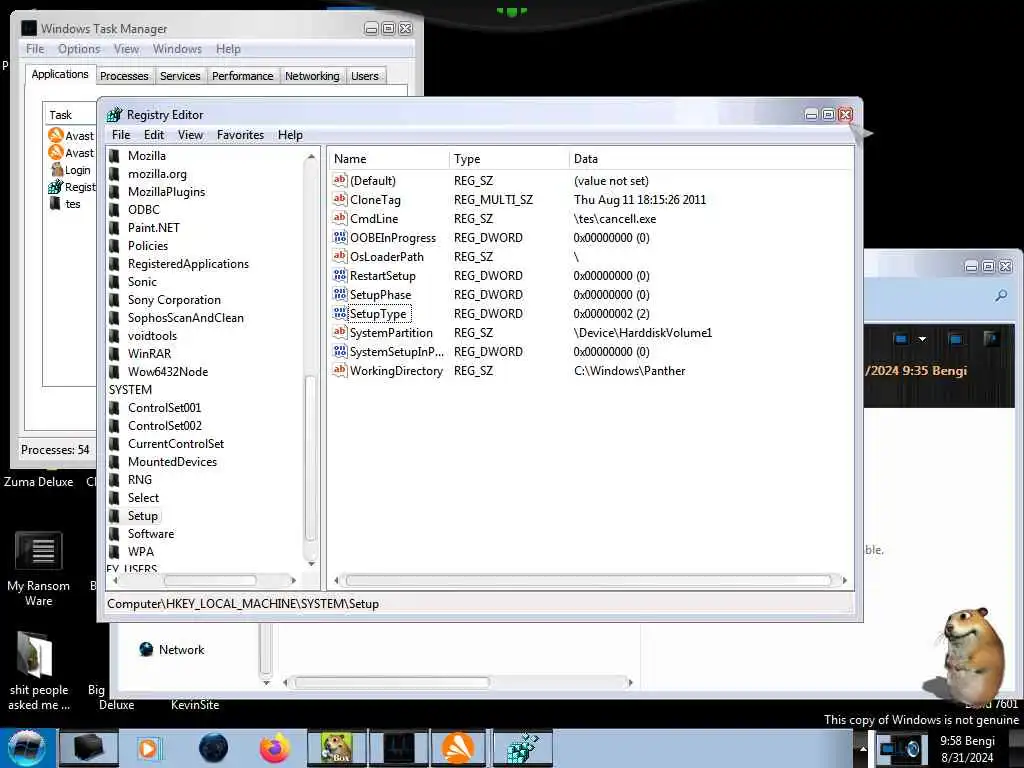Select the RestartSetup DWORD icon
The width and height of the screenshot is (1024, 768).
tap(340, 275)
